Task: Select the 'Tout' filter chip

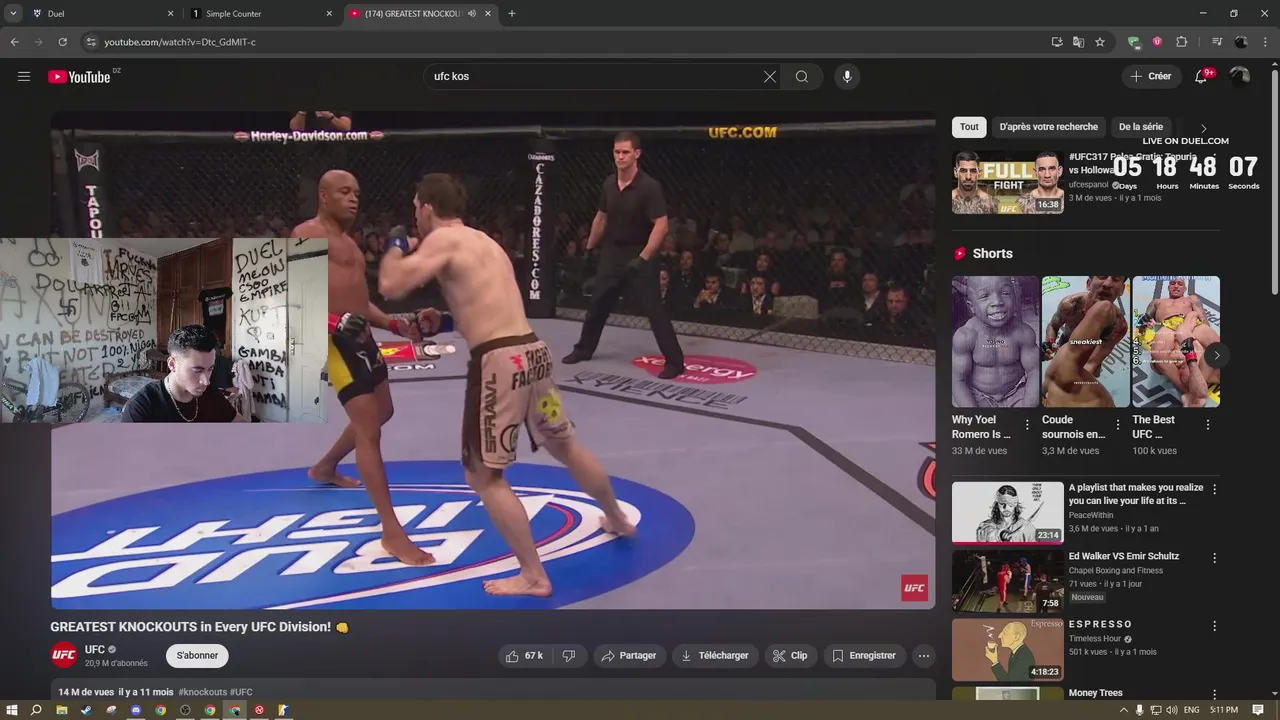Action: [x=969, y=127]
